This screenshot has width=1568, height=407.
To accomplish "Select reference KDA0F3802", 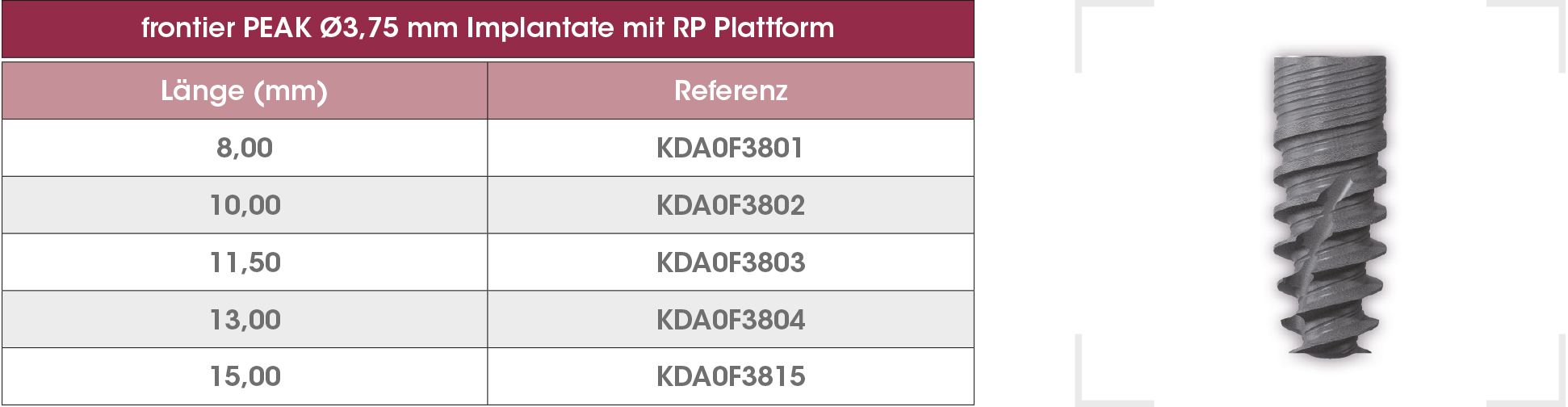I will click(x=731, y=205).
